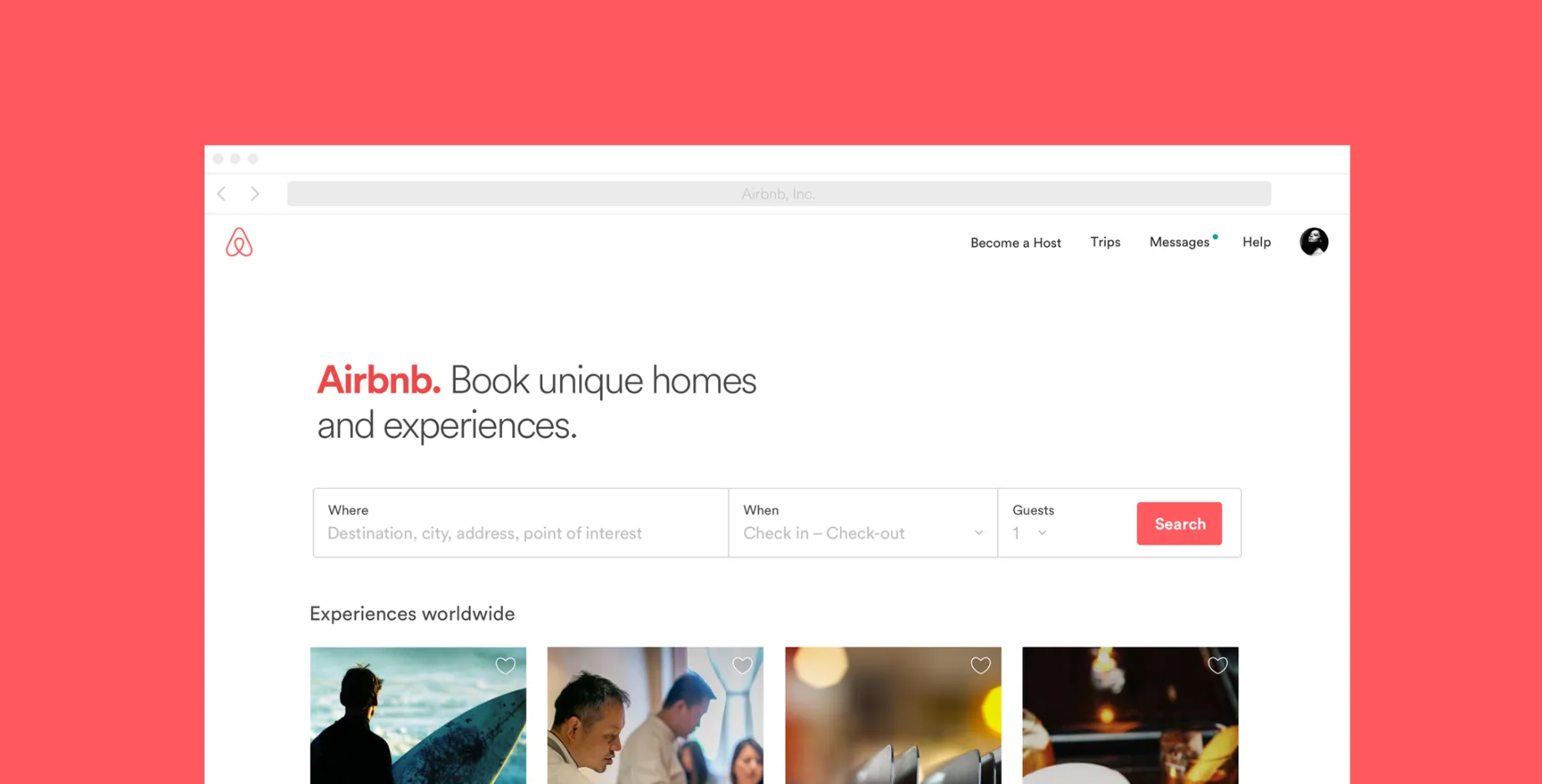The width and height of the screenshot is (1542, 784).
Task: Open the surfer experience thumbnail
Action: 418,715
